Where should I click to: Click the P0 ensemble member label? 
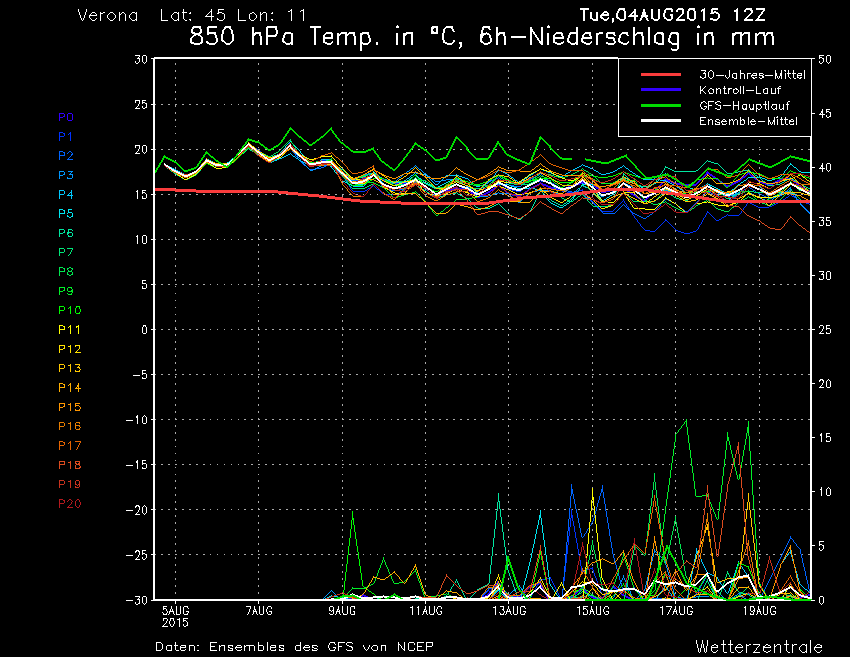tap(66, 117)
